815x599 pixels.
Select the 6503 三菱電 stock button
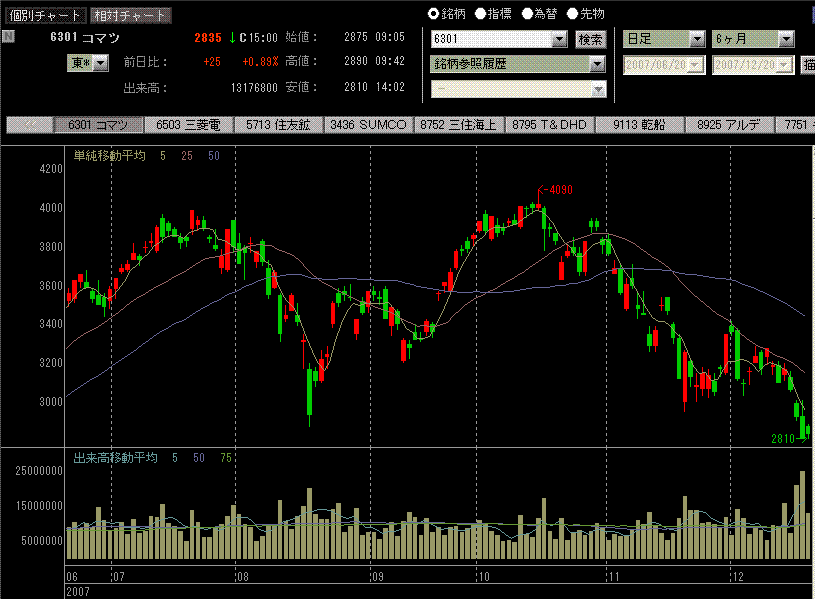pyautogui.click(x=188, y=125)
